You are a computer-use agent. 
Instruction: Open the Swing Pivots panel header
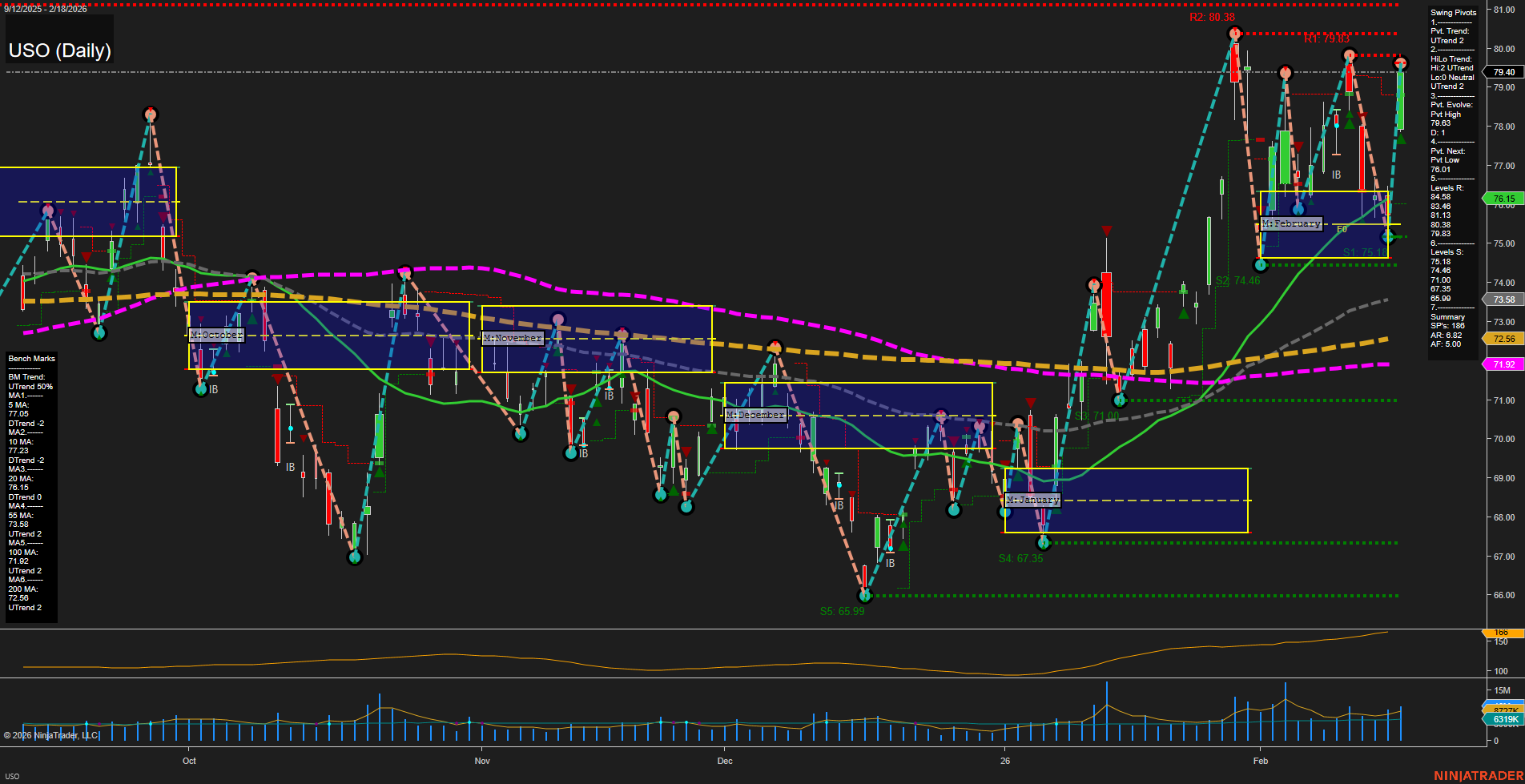1451,12
